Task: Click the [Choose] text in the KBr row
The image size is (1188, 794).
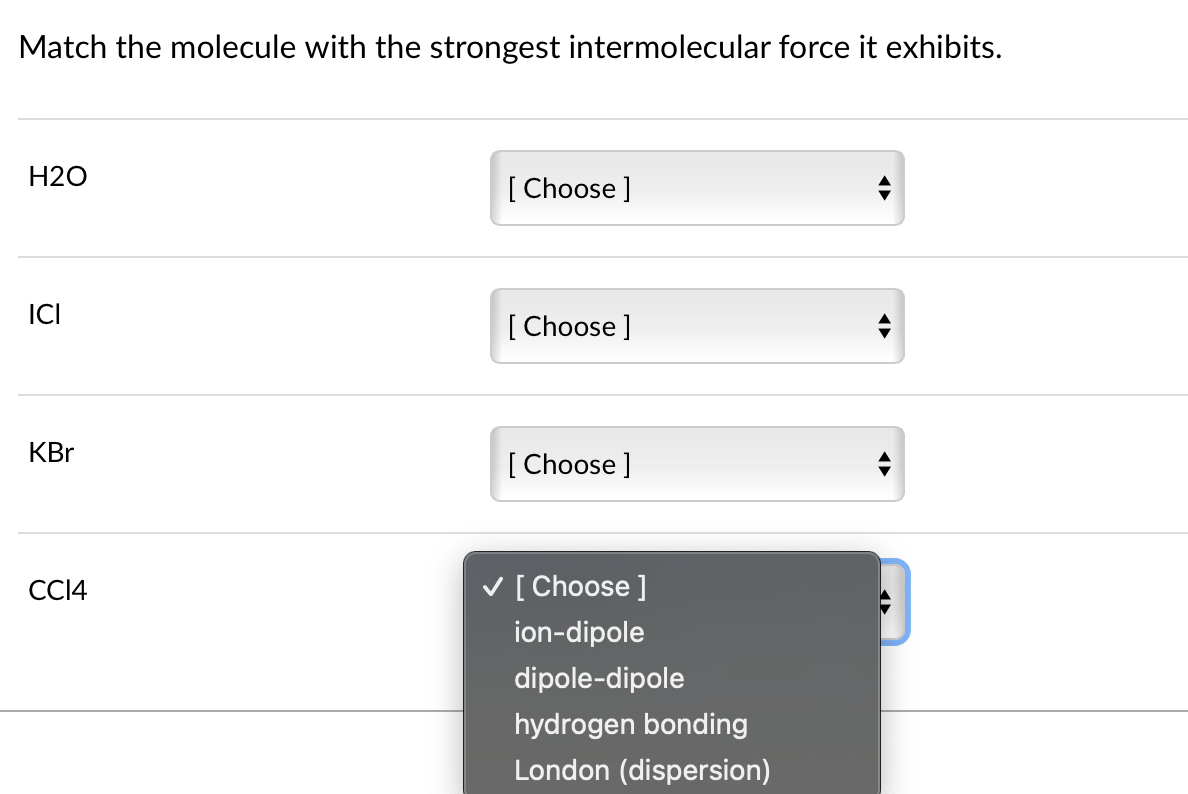Action: 568,464
